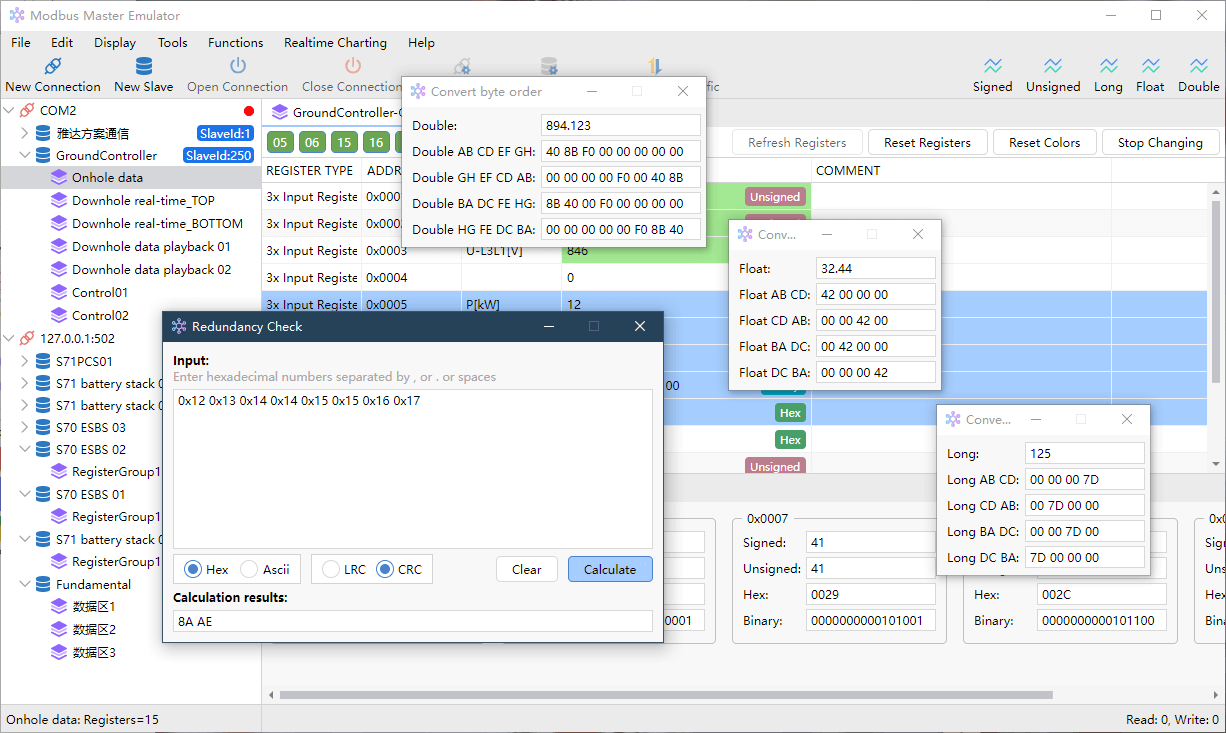This screenshot has height=733, width=1226.
Task: Click the Open Connection power icon
Action: [238, 66]
